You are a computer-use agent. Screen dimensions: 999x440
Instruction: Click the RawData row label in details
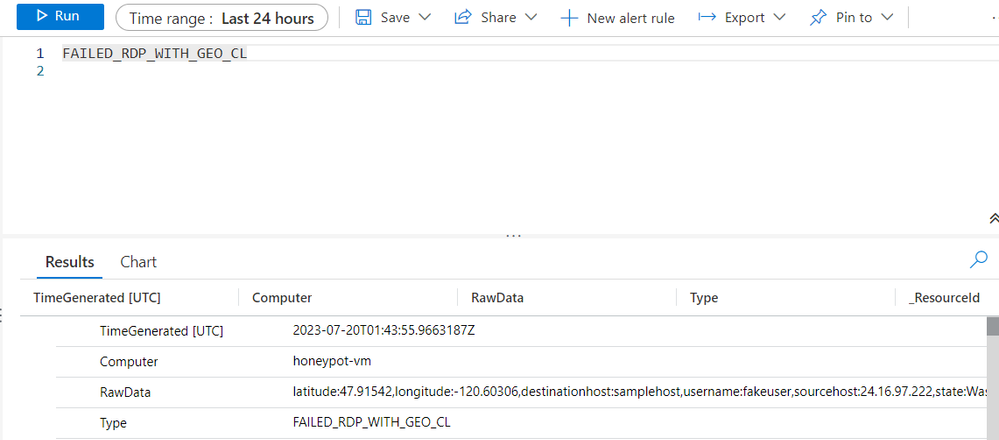(125, 392)
